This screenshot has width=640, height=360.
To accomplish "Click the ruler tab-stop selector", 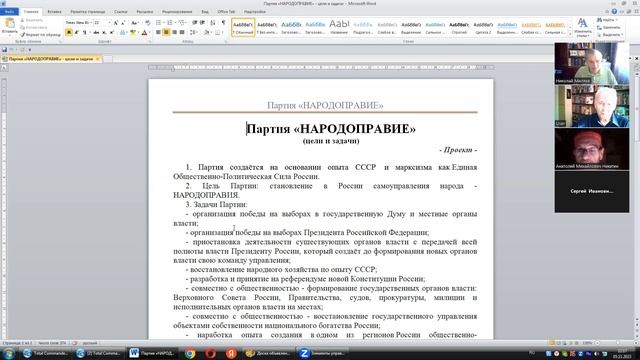I will (x=4, y=68).
